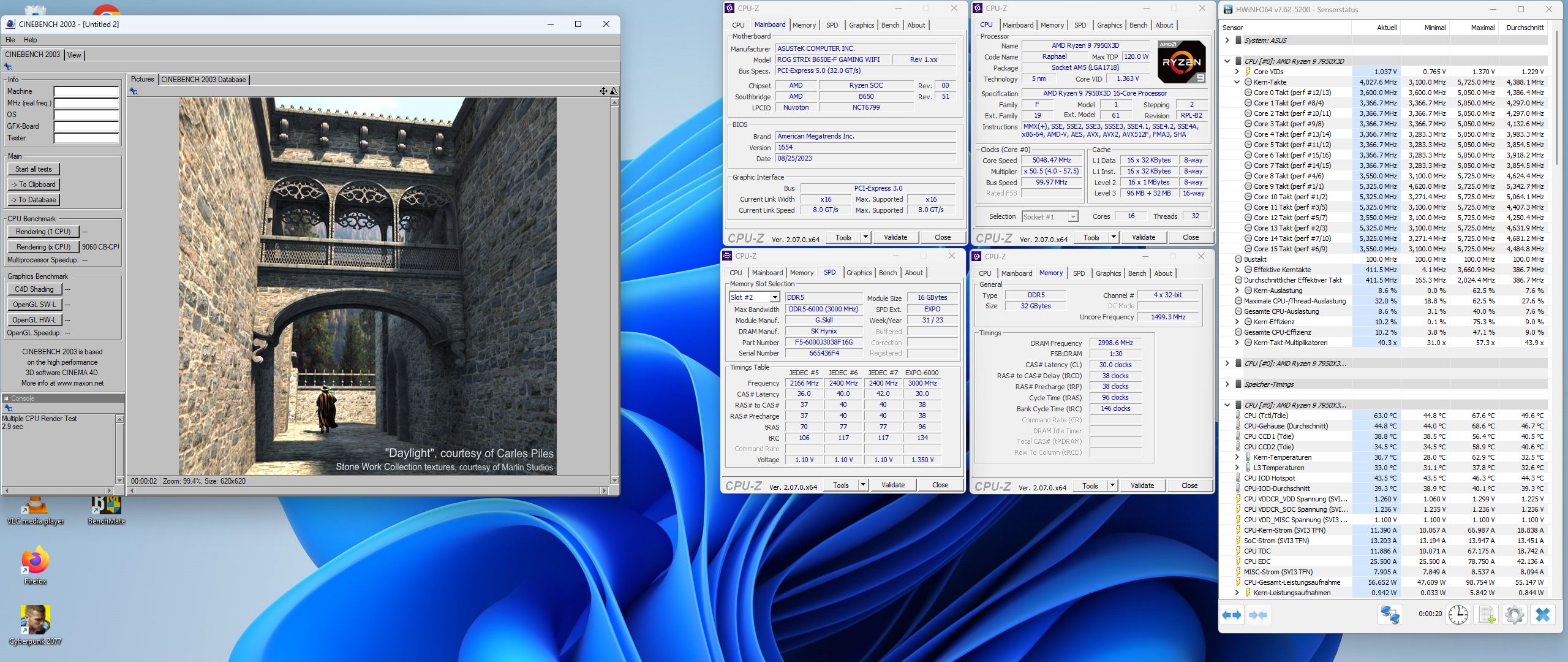This screenshot has height=662, width=1568.
Task: Click Start all tests button
Action: tap(34, 169)
